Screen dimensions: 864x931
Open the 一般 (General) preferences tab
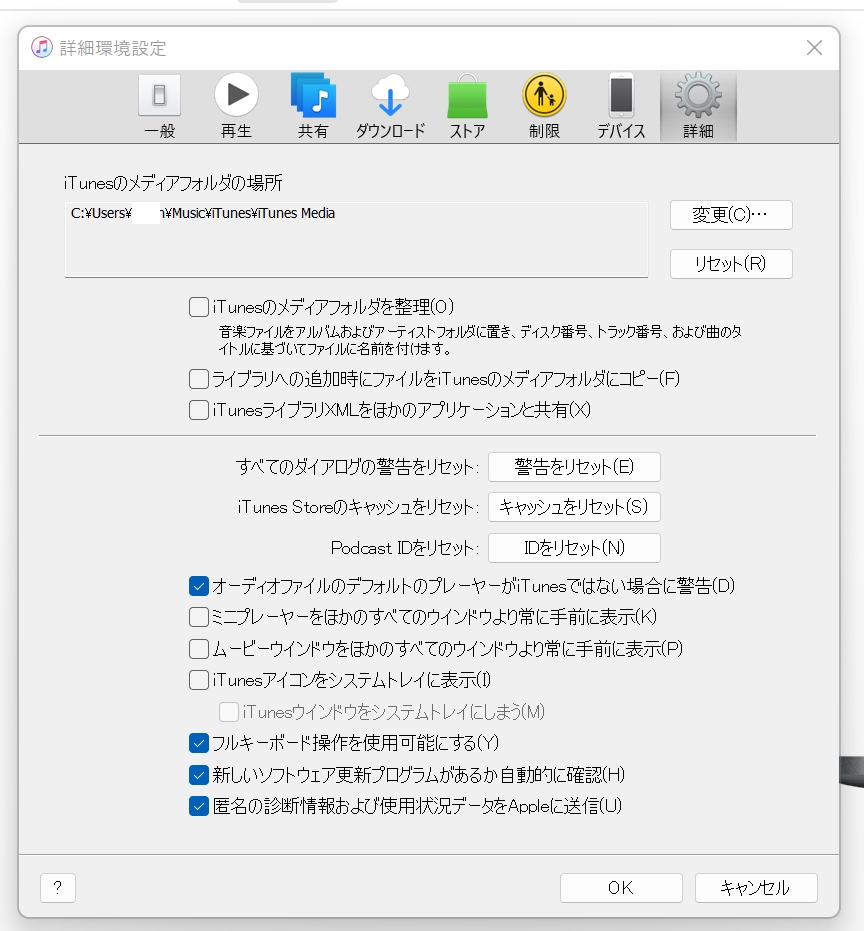coord(159,107)
